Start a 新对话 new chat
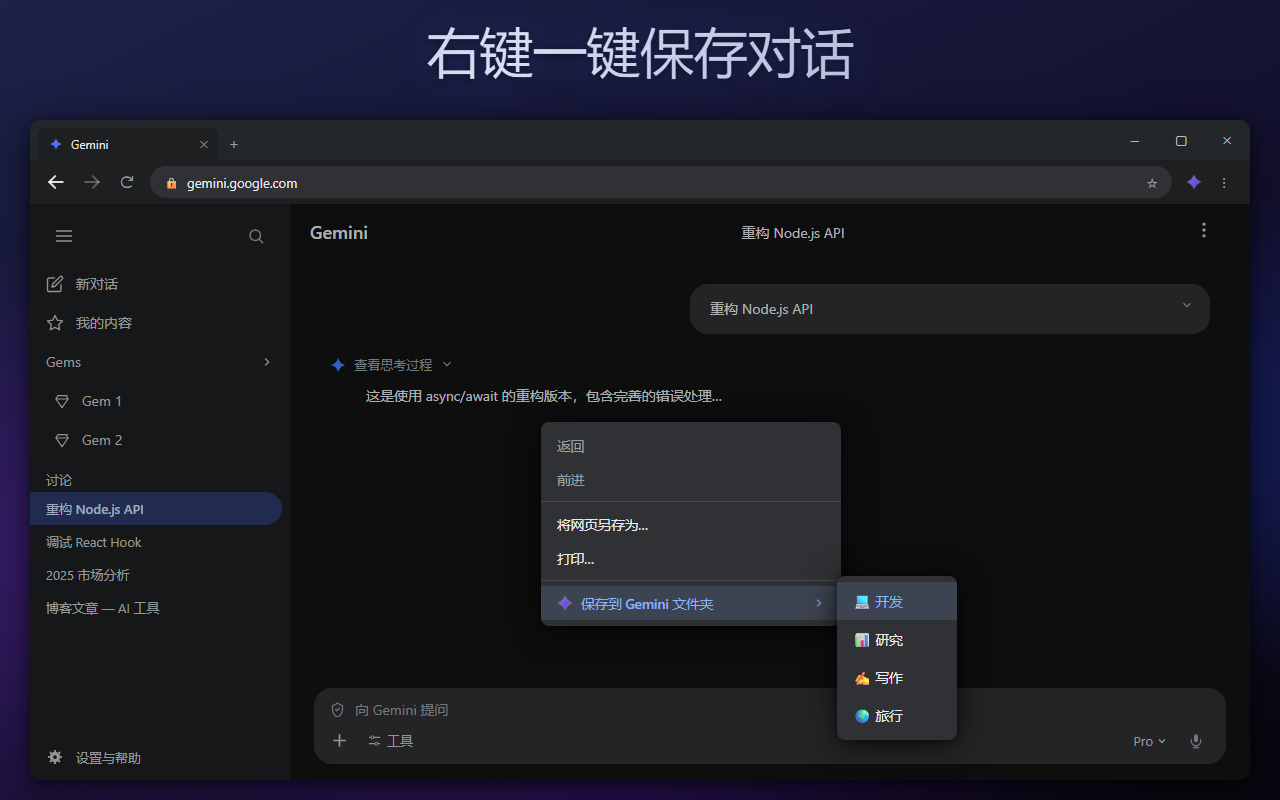 tap(82, 284)
